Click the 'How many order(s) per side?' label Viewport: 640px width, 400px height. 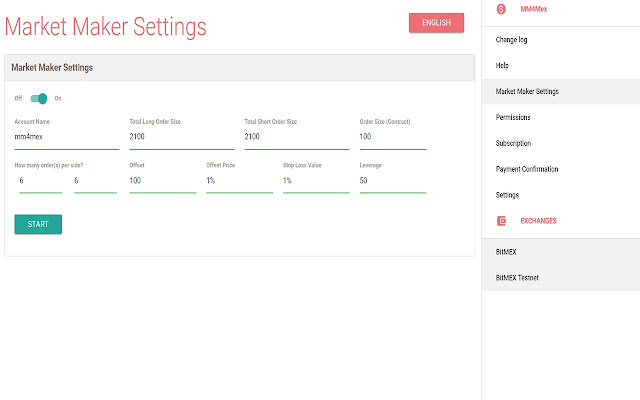point(49,165)
